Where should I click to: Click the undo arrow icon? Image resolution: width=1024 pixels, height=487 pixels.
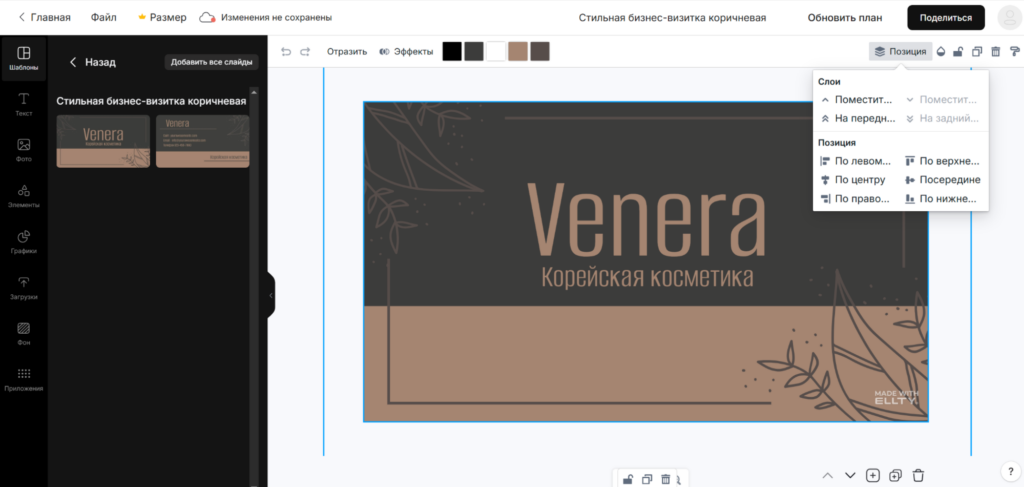(x=286, y=52)
